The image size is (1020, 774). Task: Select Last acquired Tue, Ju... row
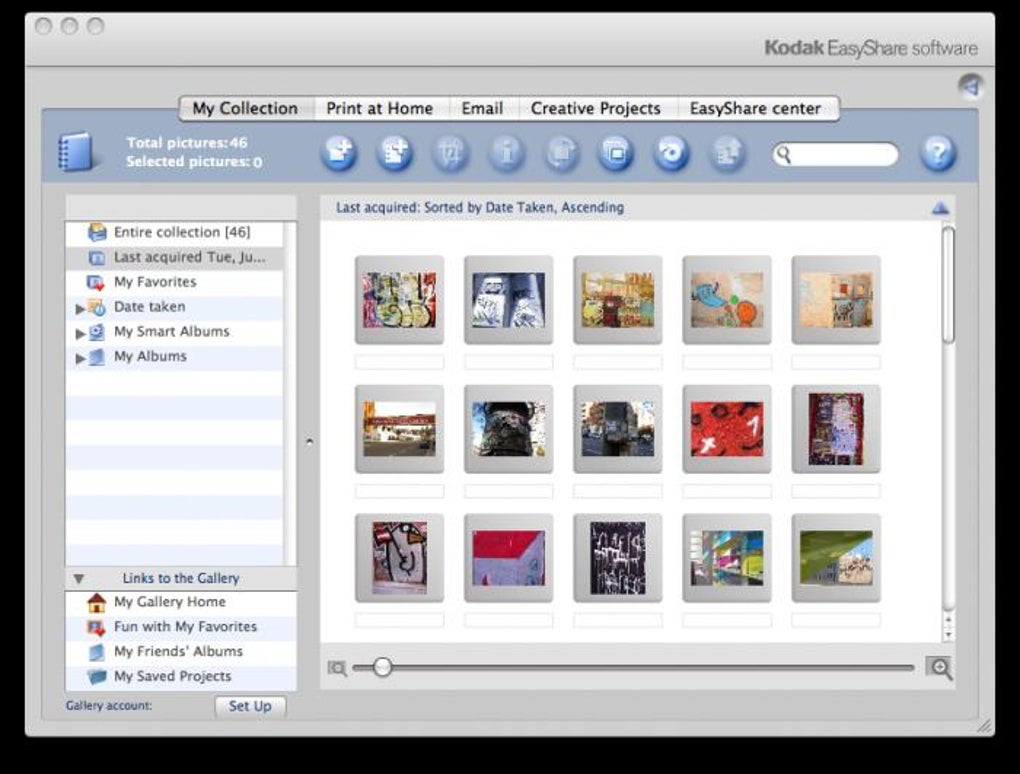pyautogui.click(x=174, y=258)
